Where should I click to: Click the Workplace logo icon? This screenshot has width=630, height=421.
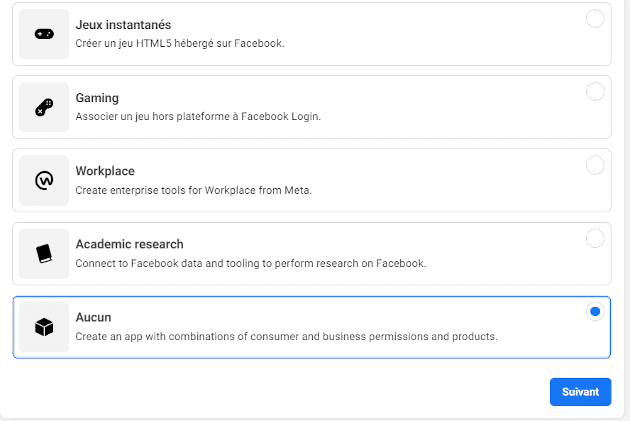(x=44, y=180)
